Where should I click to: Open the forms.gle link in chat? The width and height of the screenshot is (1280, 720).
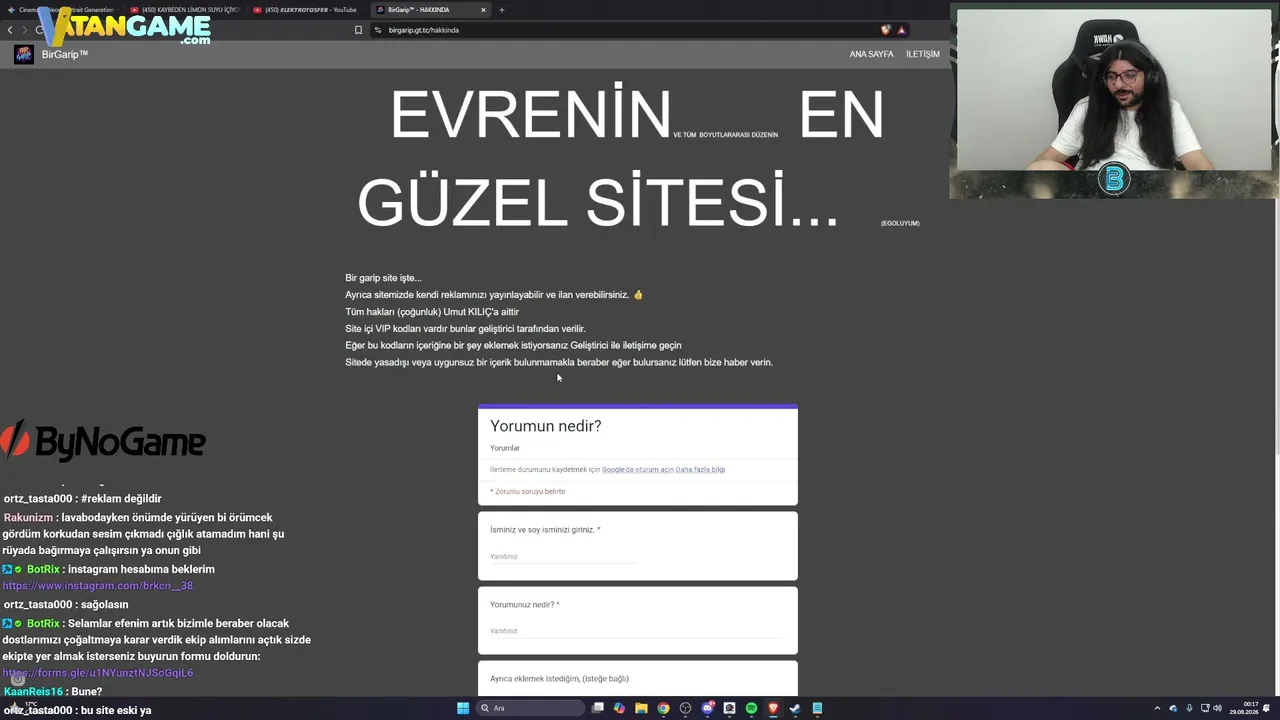[x=98, y=673]
